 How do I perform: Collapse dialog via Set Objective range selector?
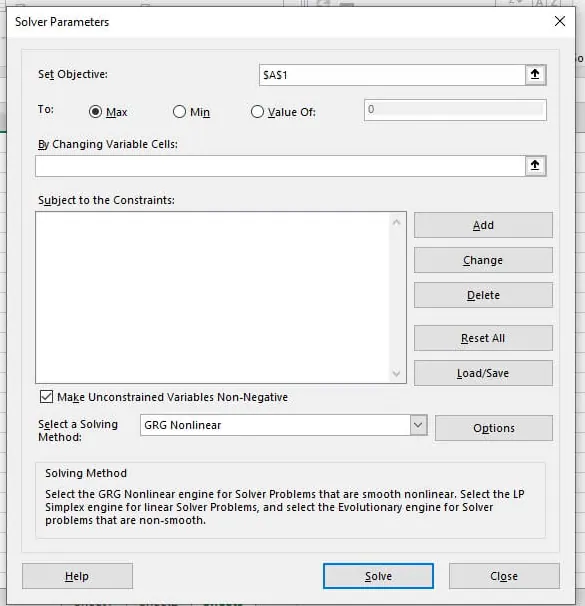pos(535,75)
